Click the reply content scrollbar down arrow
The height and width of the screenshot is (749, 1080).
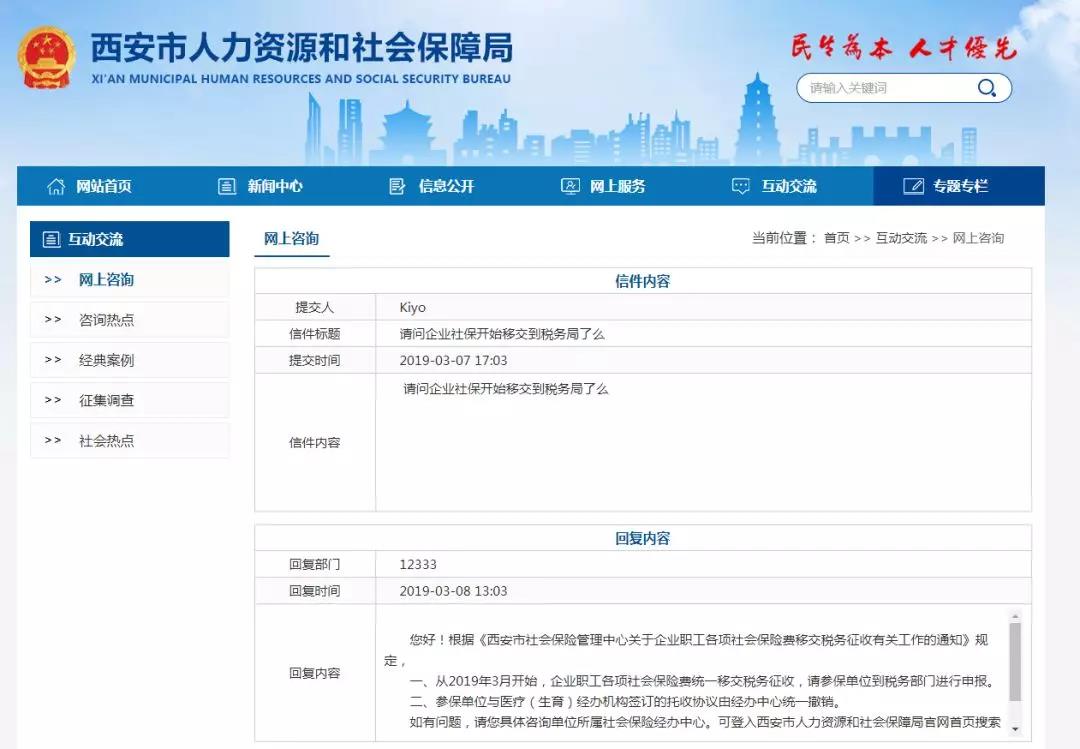pos(1015,729)
